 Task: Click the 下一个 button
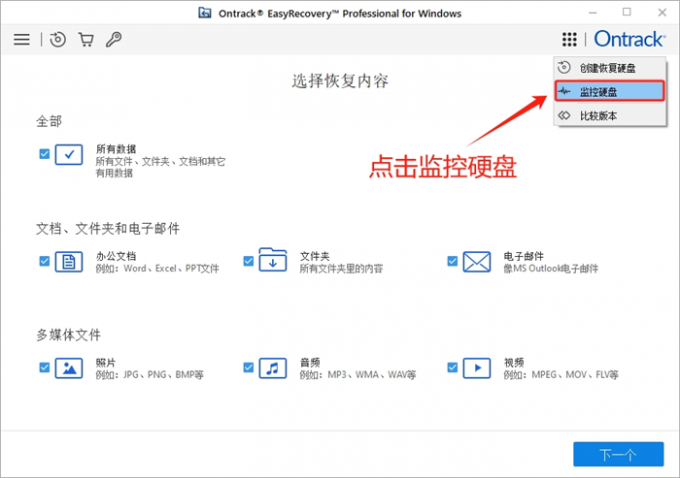click(x=618, y=455)
